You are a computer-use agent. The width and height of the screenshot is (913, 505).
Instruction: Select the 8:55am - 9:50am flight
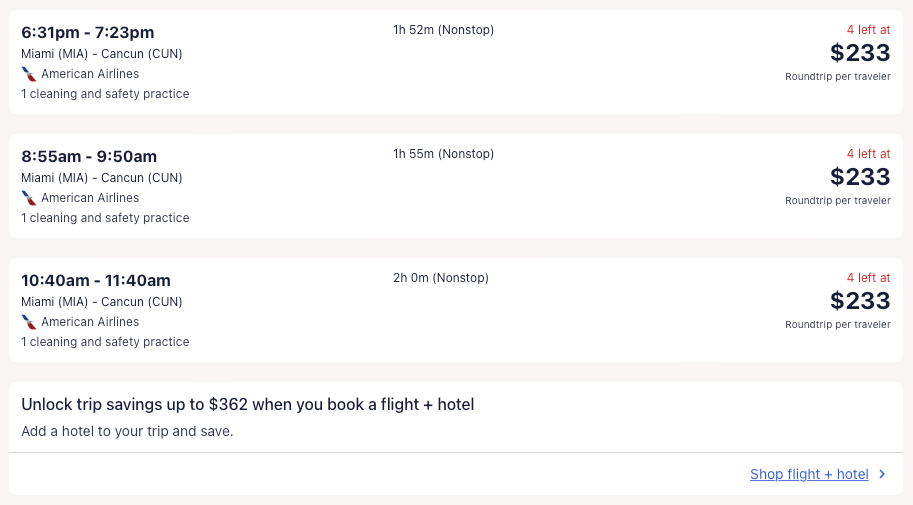(89, 157)
